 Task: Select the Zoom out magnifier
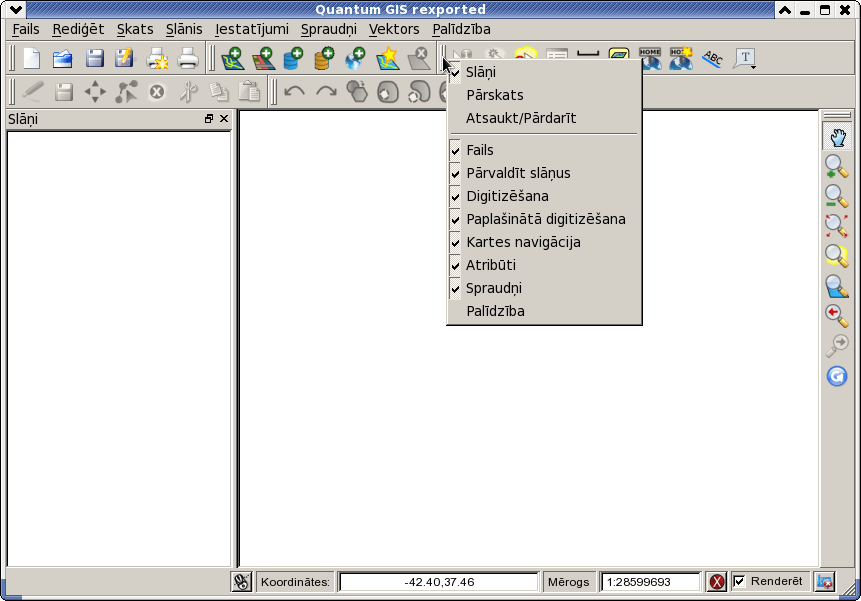pos(837,196)
